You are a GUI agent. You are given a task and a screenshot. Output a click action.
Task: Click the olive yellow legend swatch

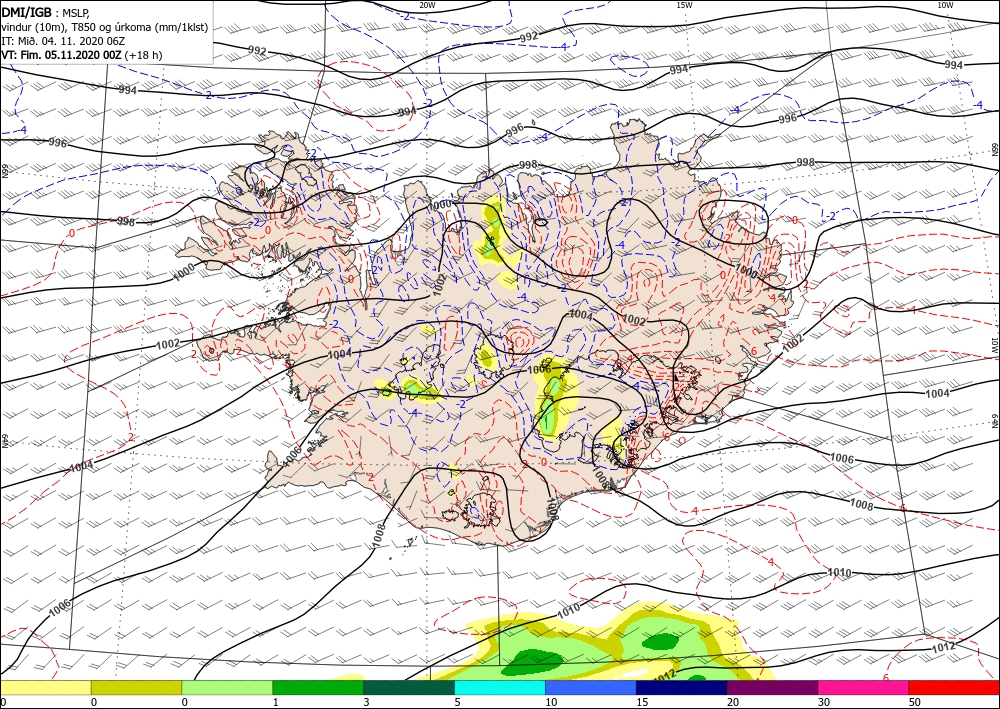click(x=136, y=687)
